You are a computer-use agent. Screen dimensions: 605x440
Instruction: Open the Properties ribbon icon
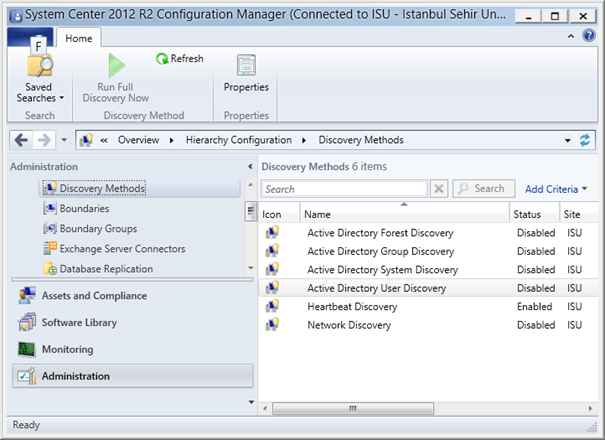(246, 66)
